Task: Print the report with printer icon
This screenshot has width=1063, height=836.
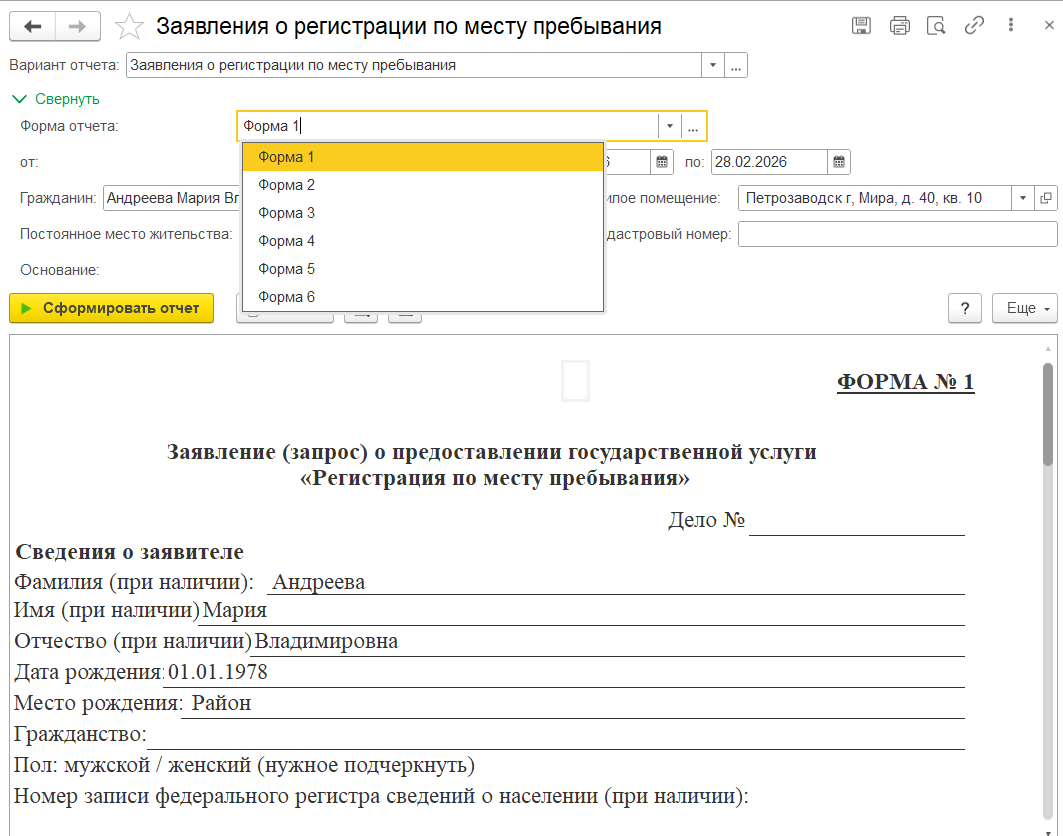Action: tap(899, 26)
